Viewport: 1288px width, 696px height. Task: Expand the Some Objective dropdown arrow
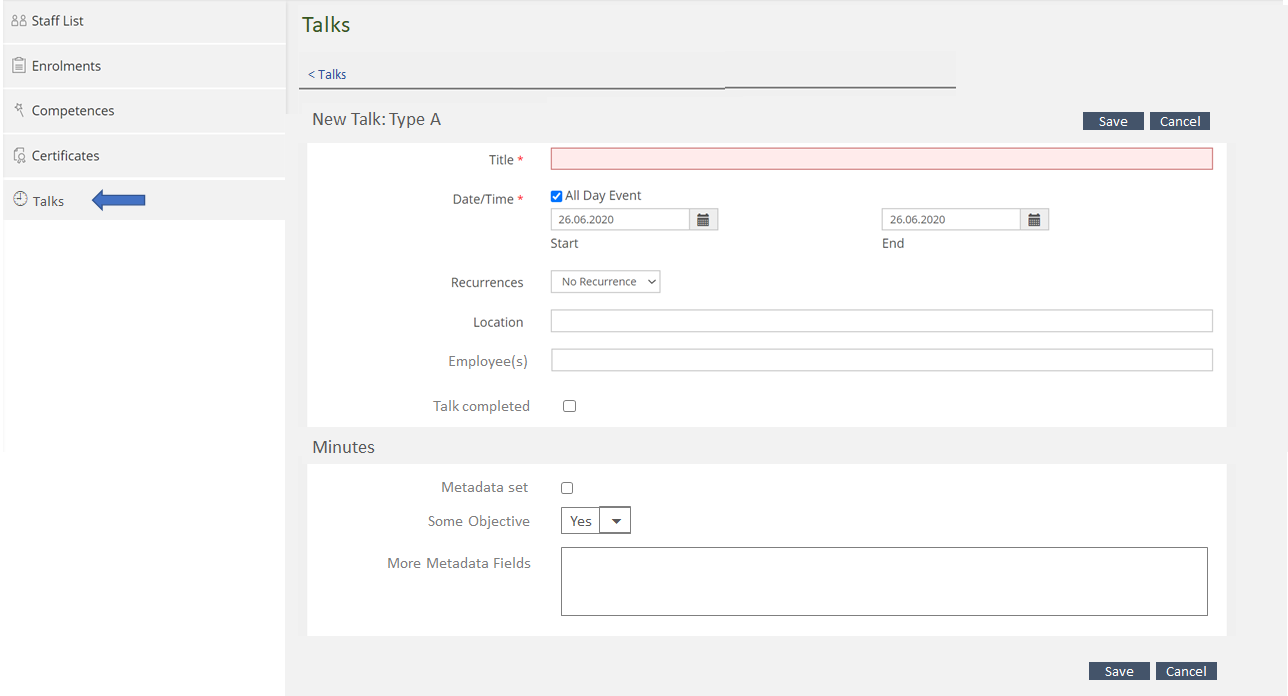click(x=616, y=521)
